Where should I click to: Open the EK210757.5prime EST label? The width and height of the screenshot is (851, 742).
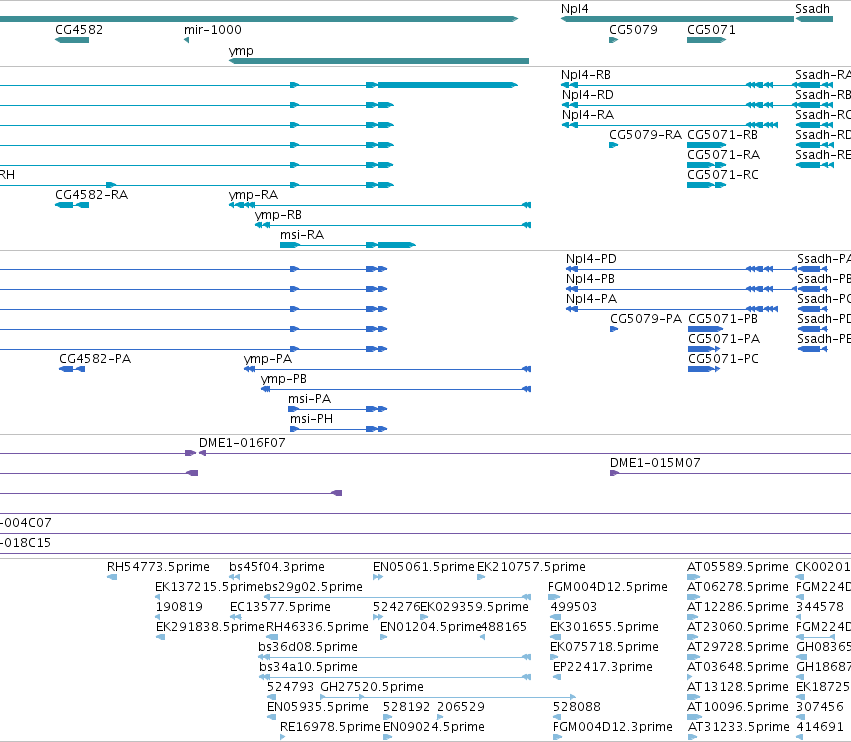pyautogui.click(x=531, y=567)
